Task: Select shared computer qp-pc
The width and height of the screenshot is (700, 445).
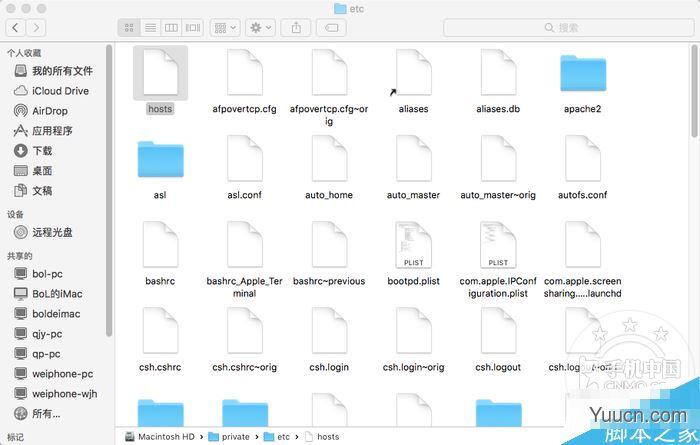Action: (x=38, y=354)
